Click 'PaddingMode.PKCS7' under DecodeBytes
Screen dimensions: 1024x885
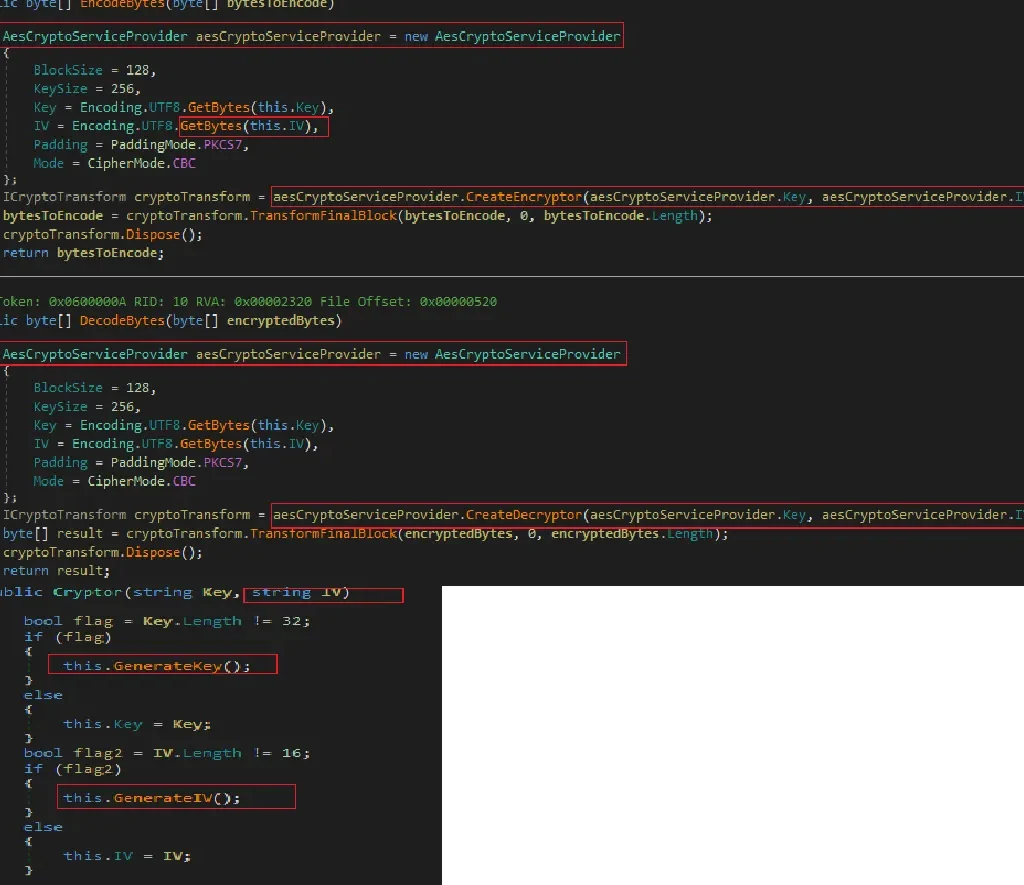(x=176, y=462)
